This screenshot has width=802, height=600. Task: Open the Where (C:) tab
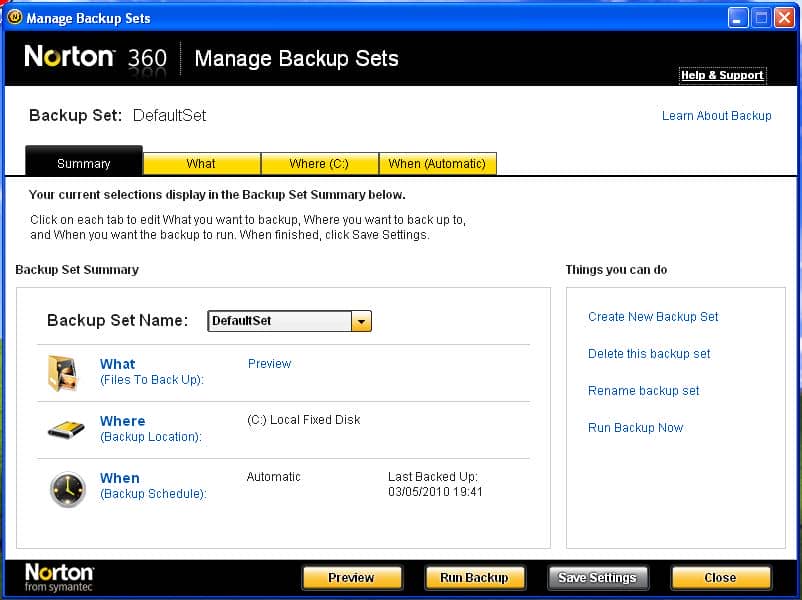point(319,164)
